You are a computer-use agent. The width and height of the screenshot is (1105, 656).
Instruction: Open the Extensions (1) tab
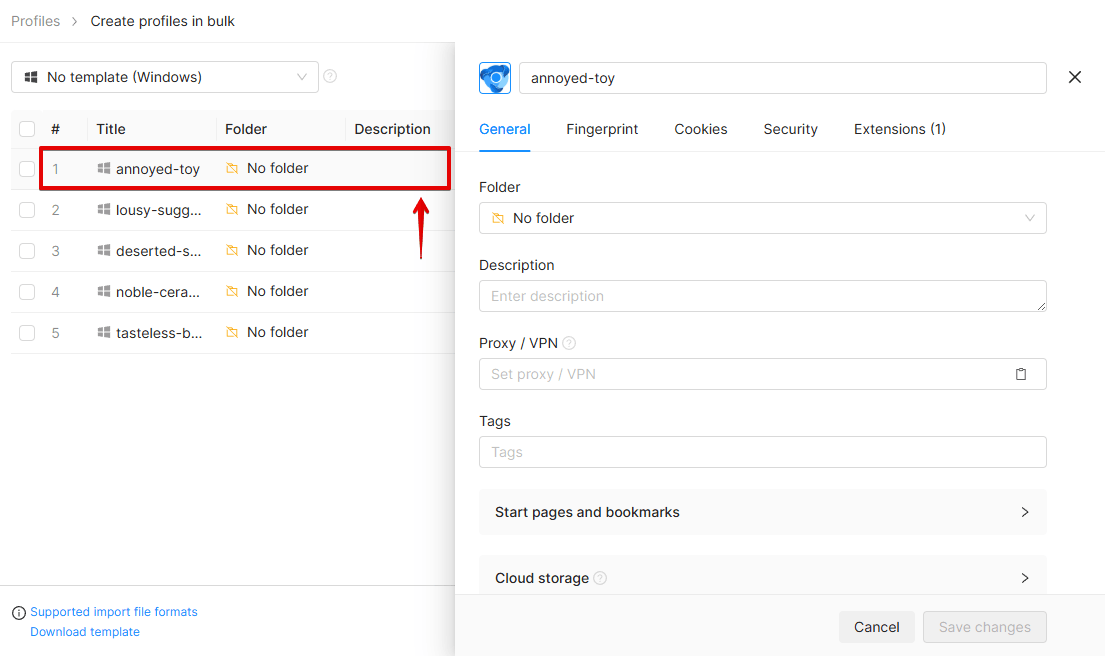[x=899, y=129]
